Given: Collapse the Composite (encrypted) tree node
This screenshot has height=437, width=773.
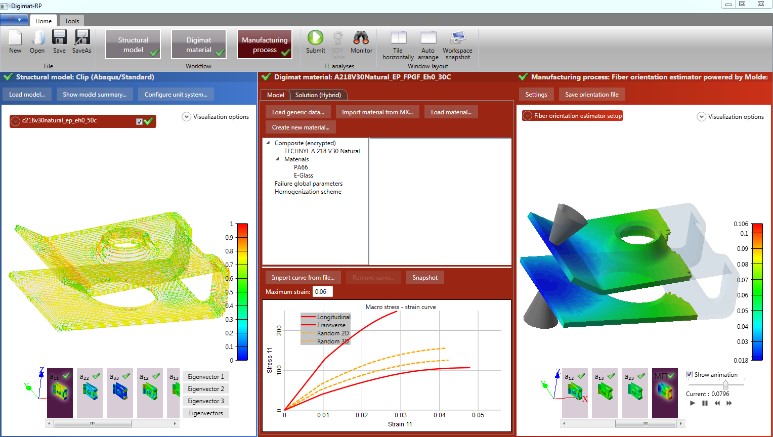Looking at the screenshot, I should 269,143.
